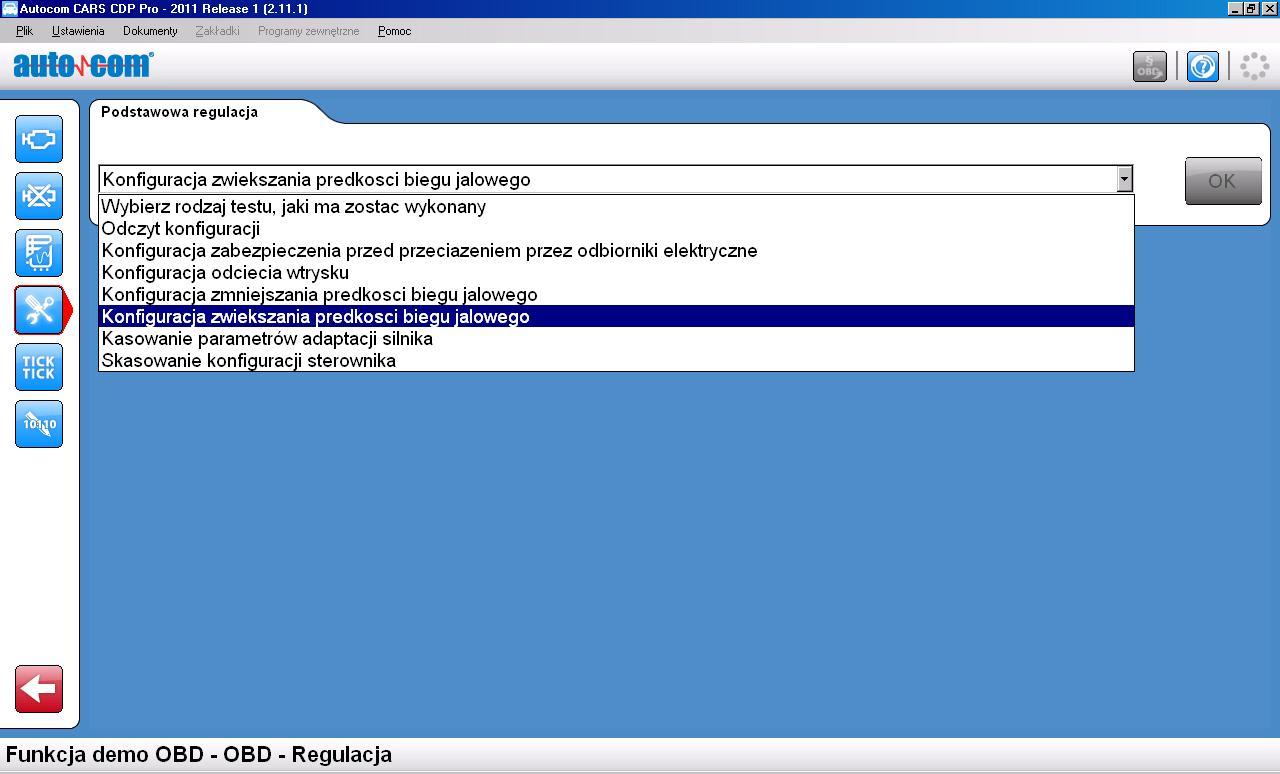Open the Programy zewnętrzne menu

(x=308, y=31)
